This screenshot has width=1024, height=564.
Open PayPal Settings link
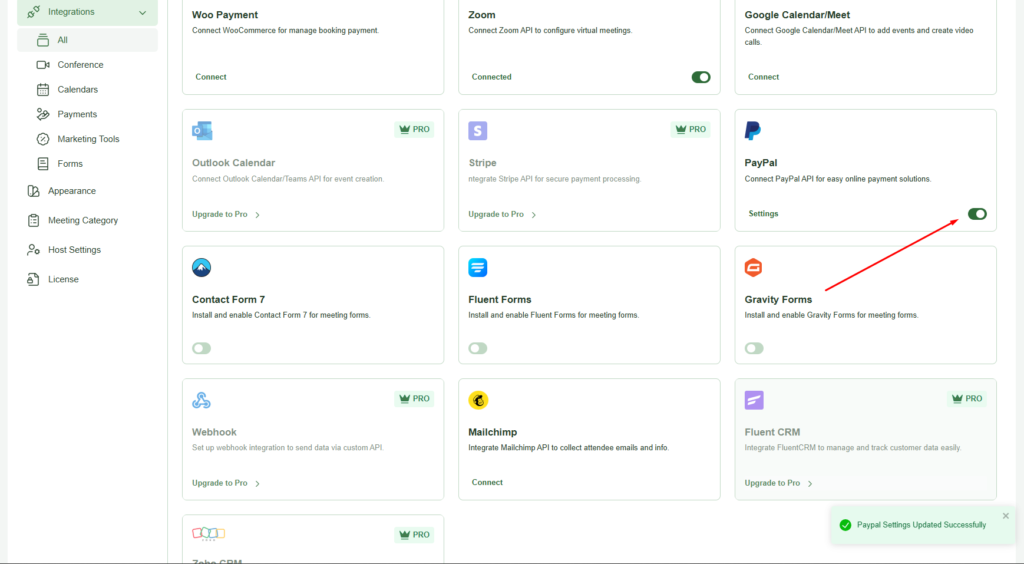763,213
